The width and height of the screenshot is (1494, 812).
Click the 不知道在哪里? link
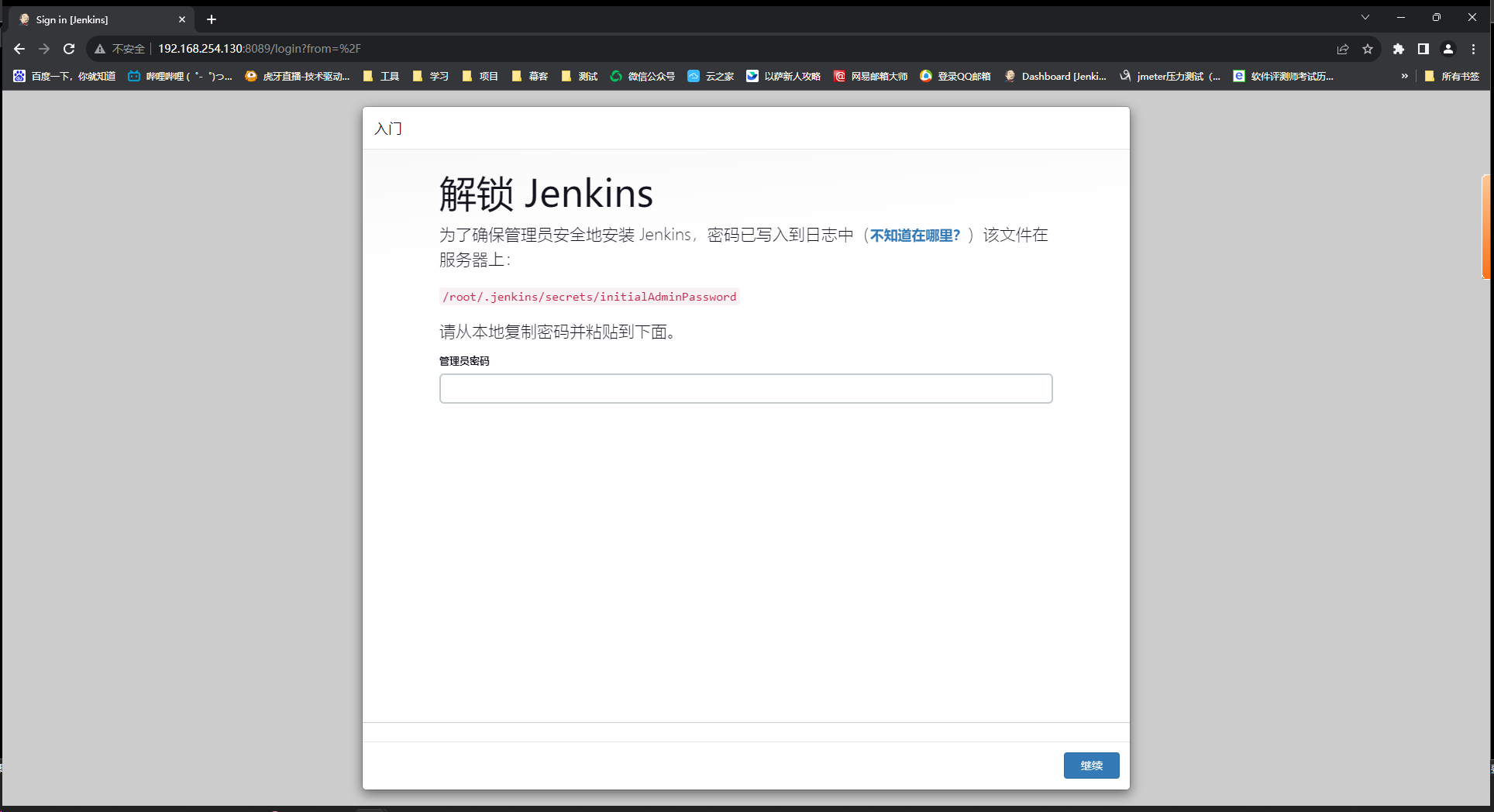pos(915,235)
